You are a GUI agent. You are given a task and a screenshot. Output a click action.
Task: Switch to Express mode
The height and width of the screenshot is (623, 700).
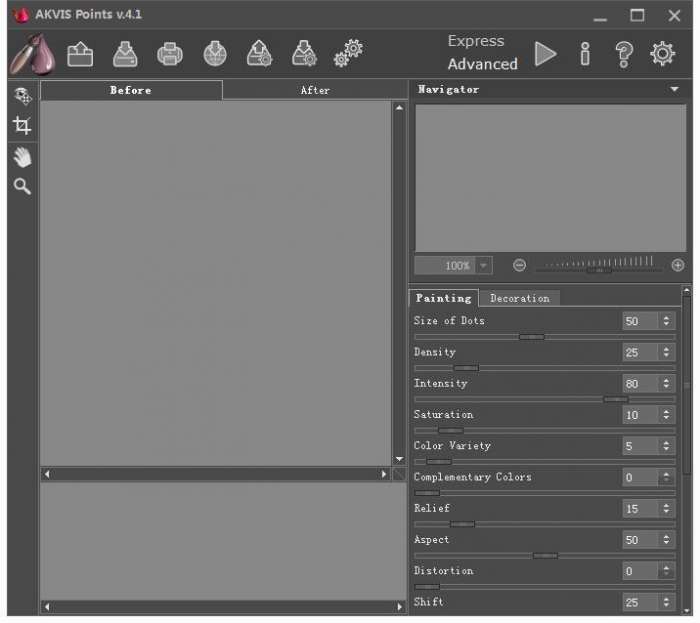476,41
